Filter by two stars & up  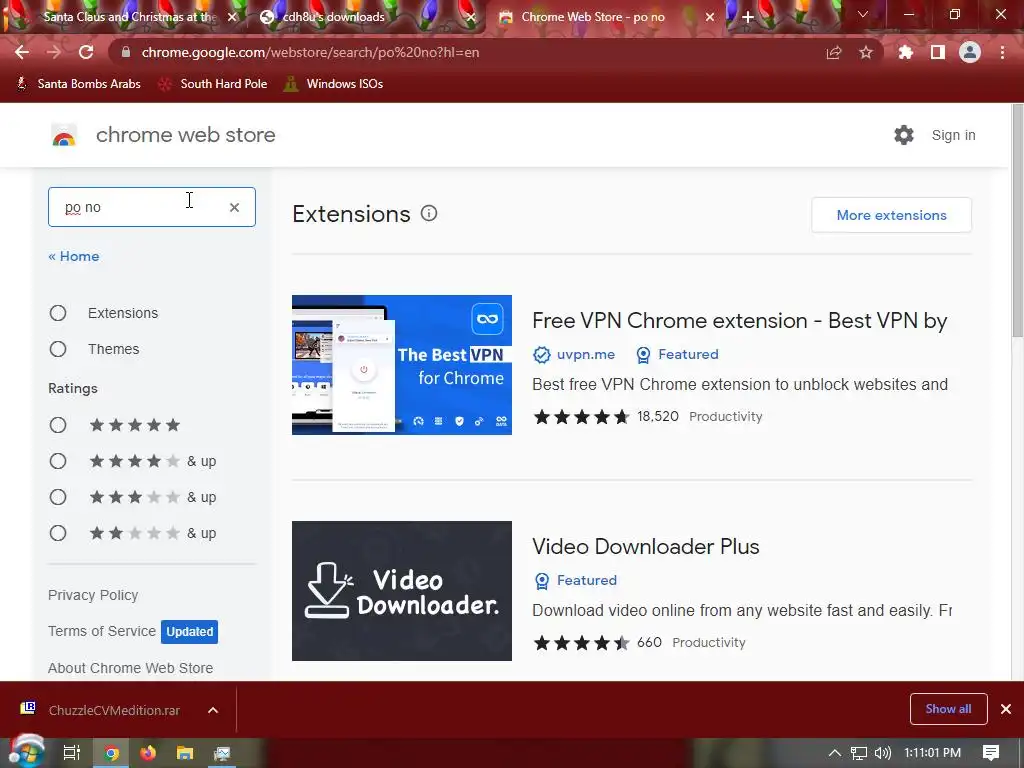coord(58,533)
